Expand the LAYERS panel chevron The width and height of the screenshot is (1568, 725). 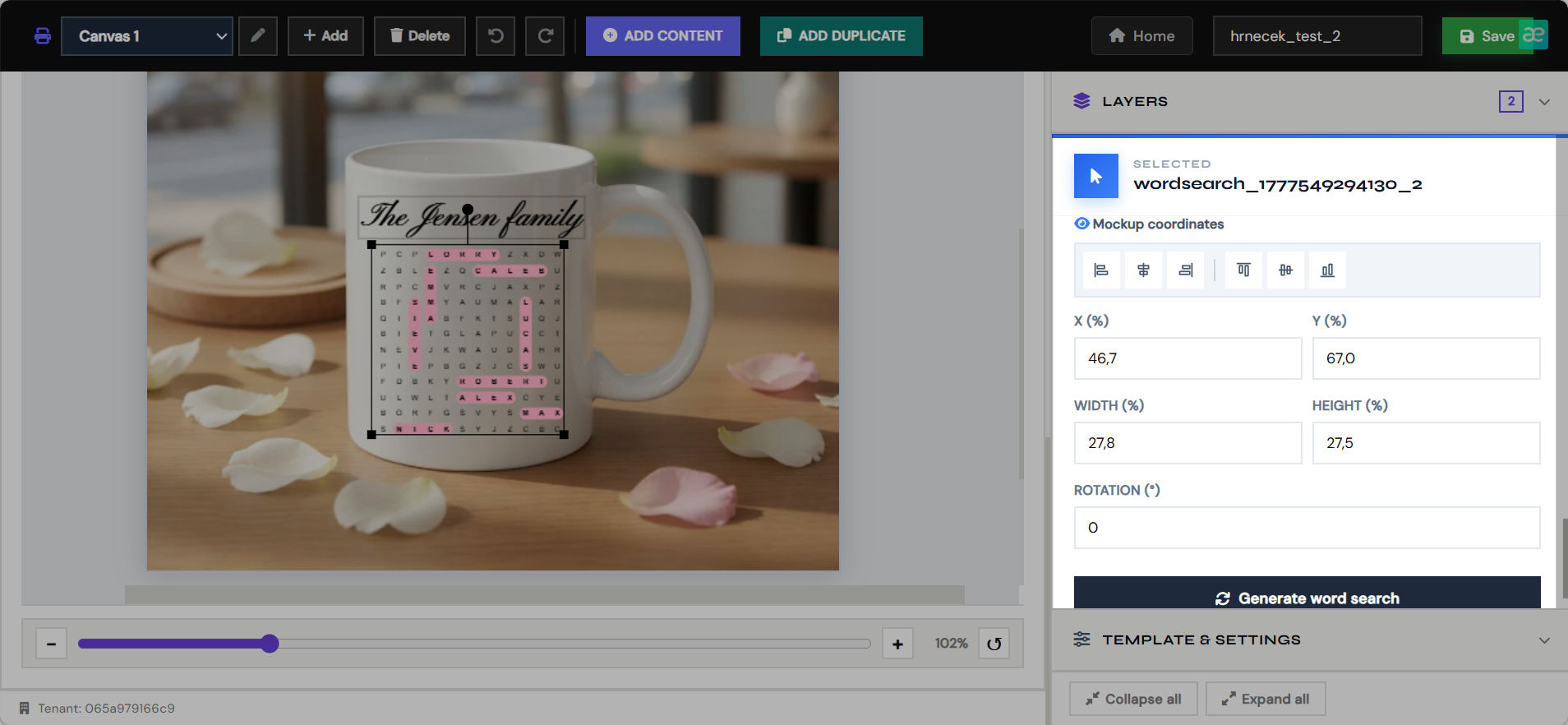(1544, 102)
